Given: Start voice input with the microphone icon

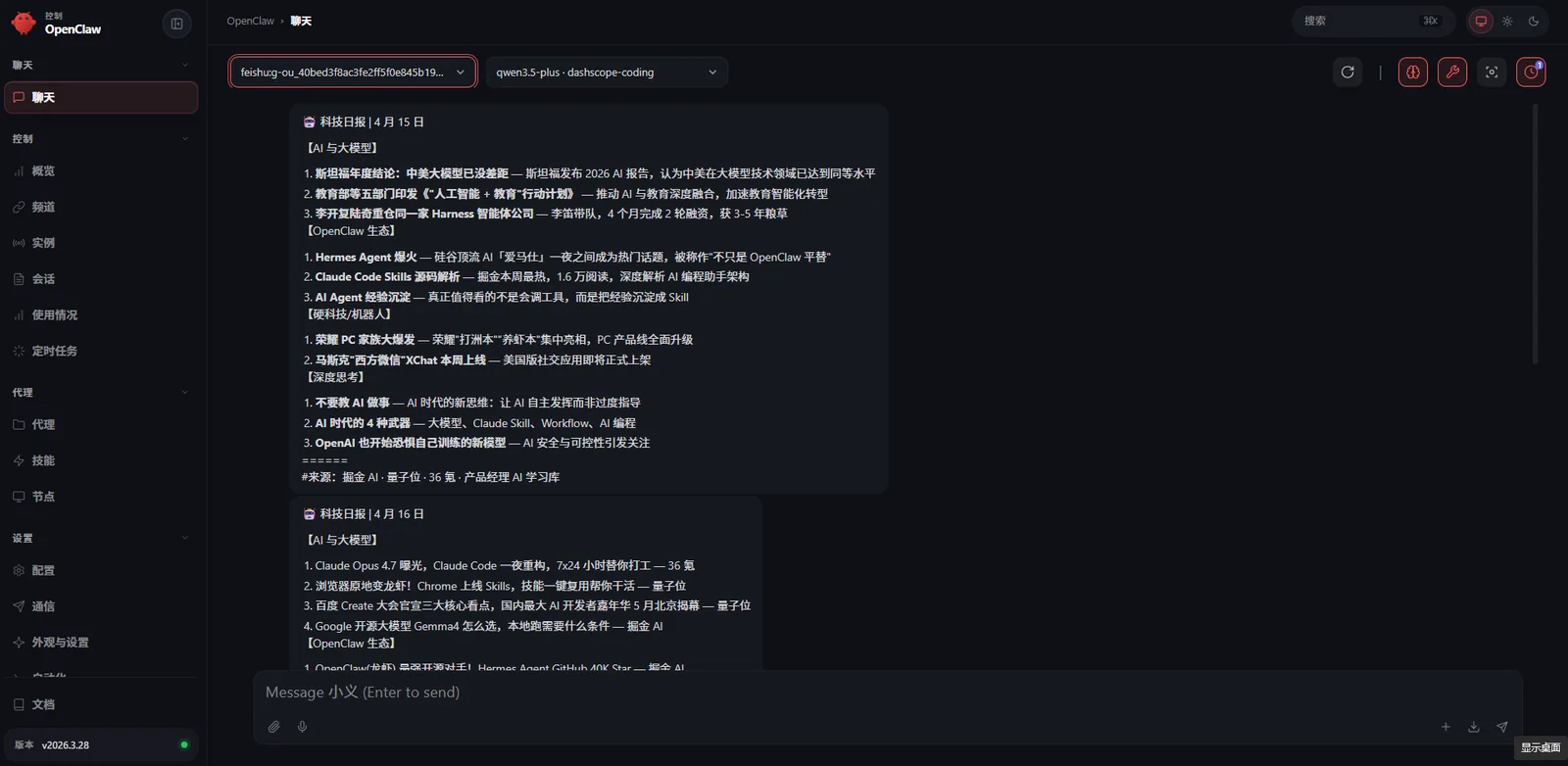Looking at the screenshot, I should 303,727.
